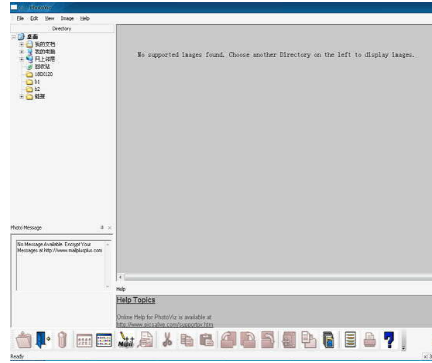
Task: Click the mail pencil icon
Action: [x=126, y=340]
